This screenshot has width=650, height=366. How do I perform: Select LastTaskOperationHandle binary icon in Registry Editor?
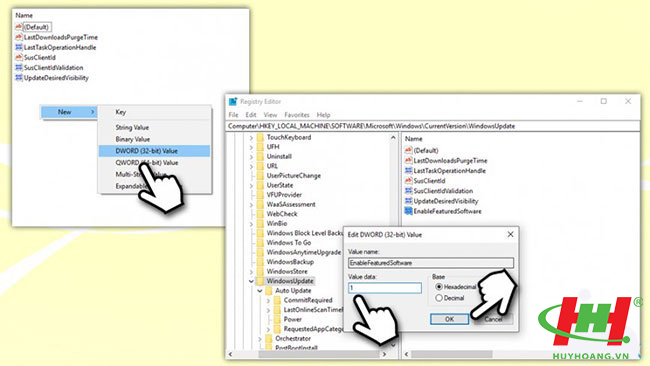408,170
